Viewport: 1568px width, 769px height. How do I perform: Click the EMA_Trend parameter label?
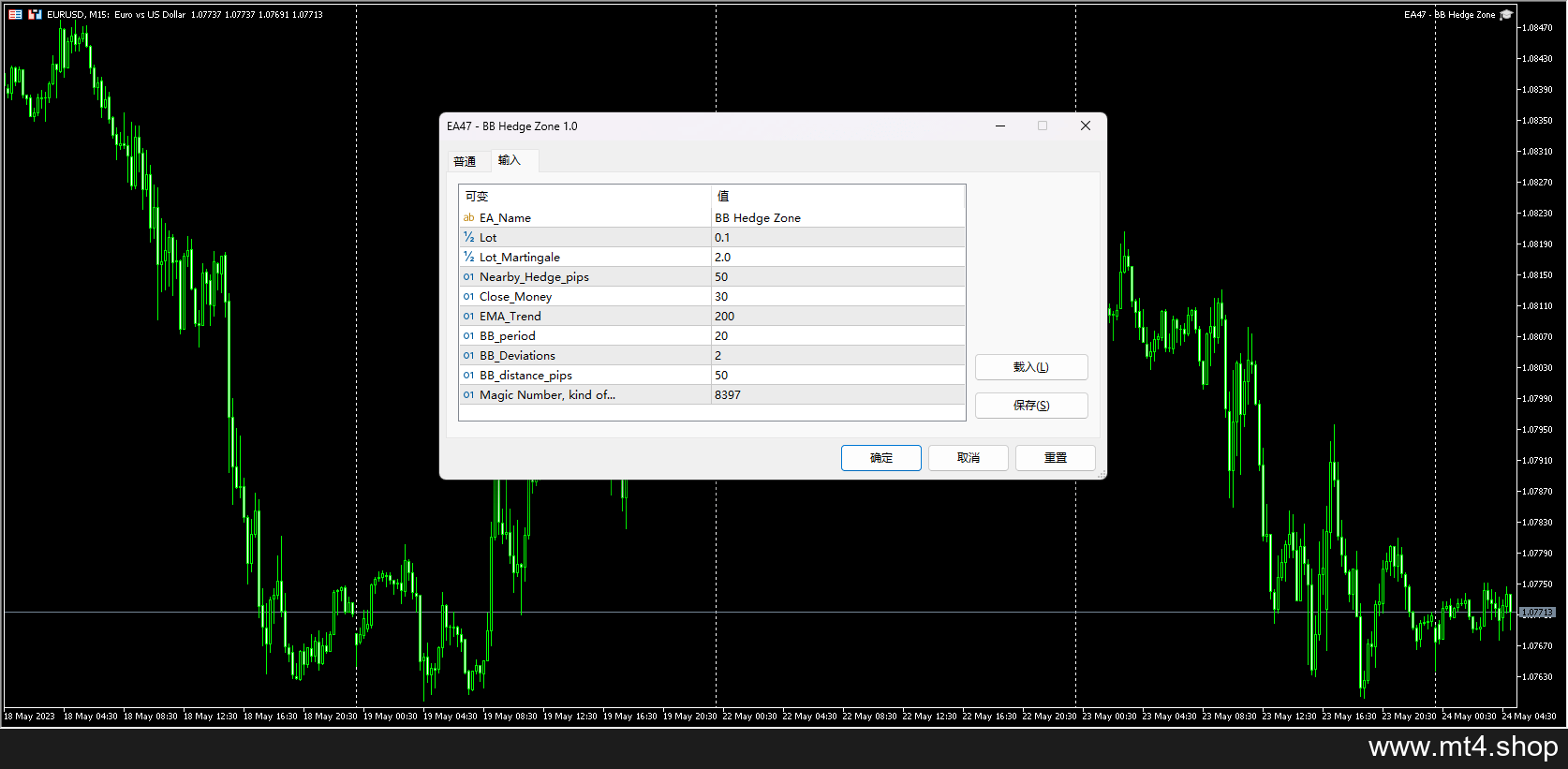click(x=510, y=317)
